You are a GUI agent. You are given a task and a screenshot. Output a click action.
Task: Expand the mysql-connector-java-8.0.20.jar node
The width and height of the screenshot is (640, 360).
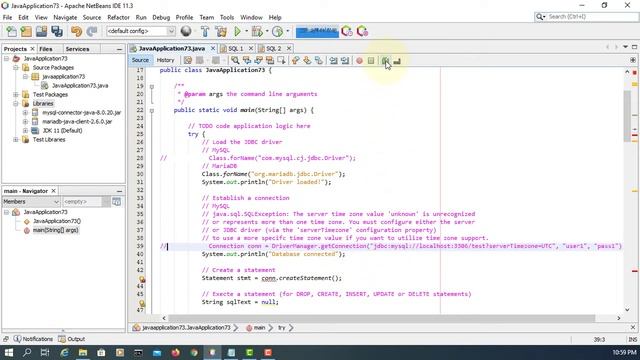click(x=25, y=113)
